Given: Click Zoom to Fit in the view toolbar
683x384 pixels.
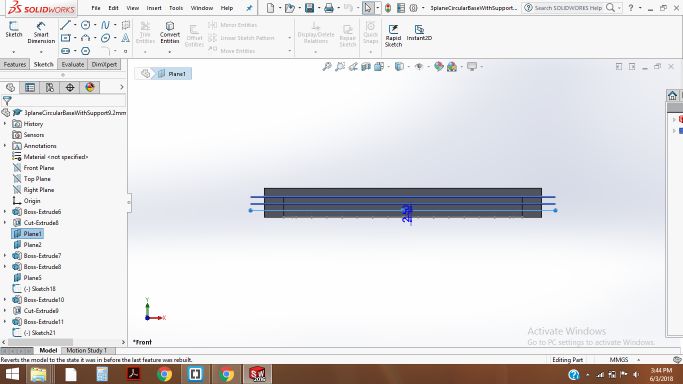Looking at the screenshot, I should coord(327,66).
